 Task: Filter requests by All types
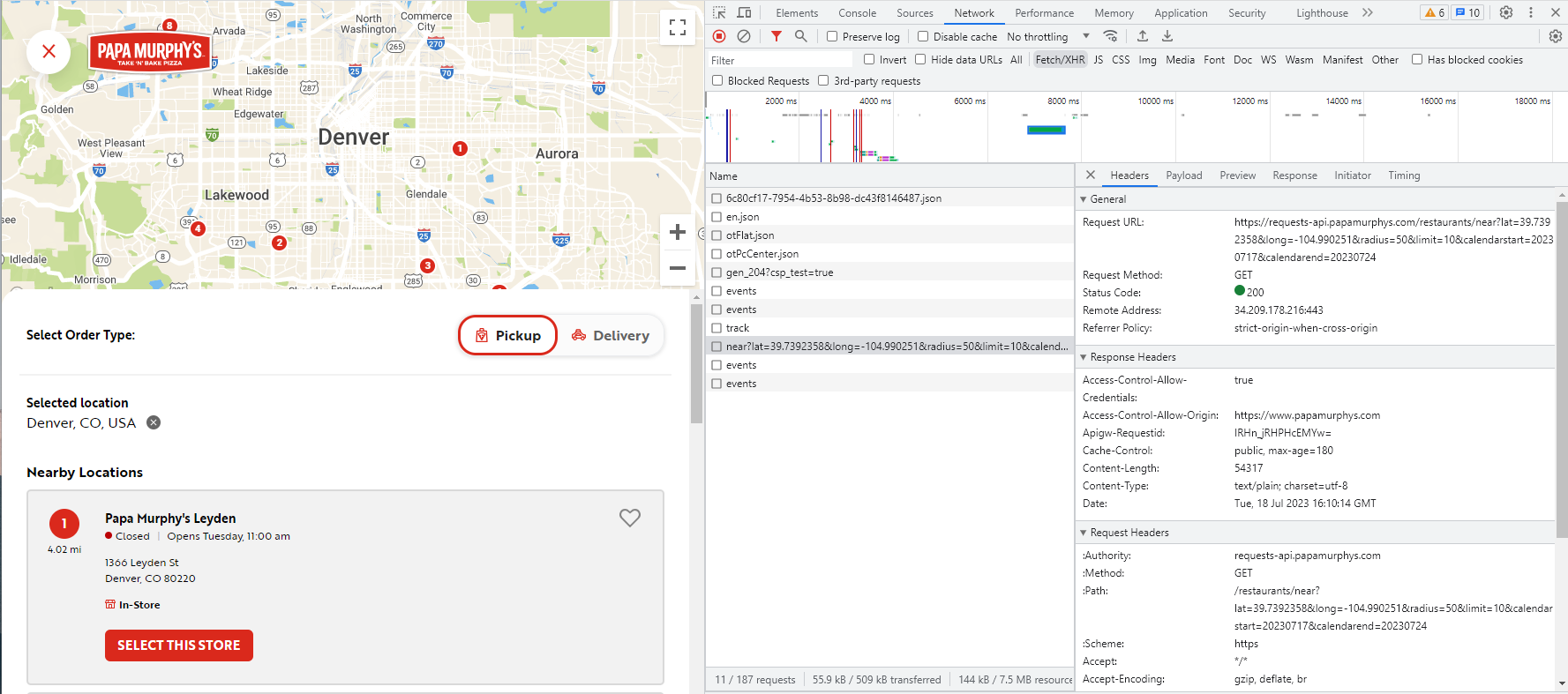[x=1016, y=59]
